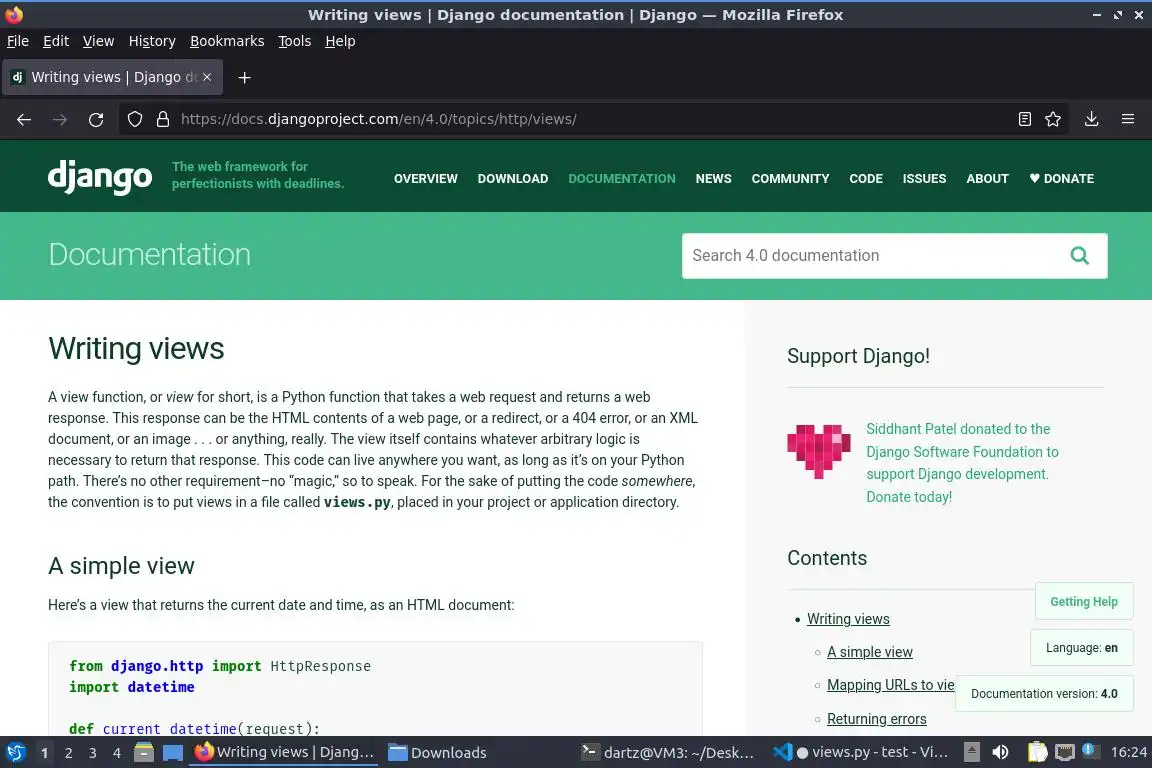Bookmark this page with the star icon
The height and width of the screenshot is (768, 1152).
(x=1053, y=119)
